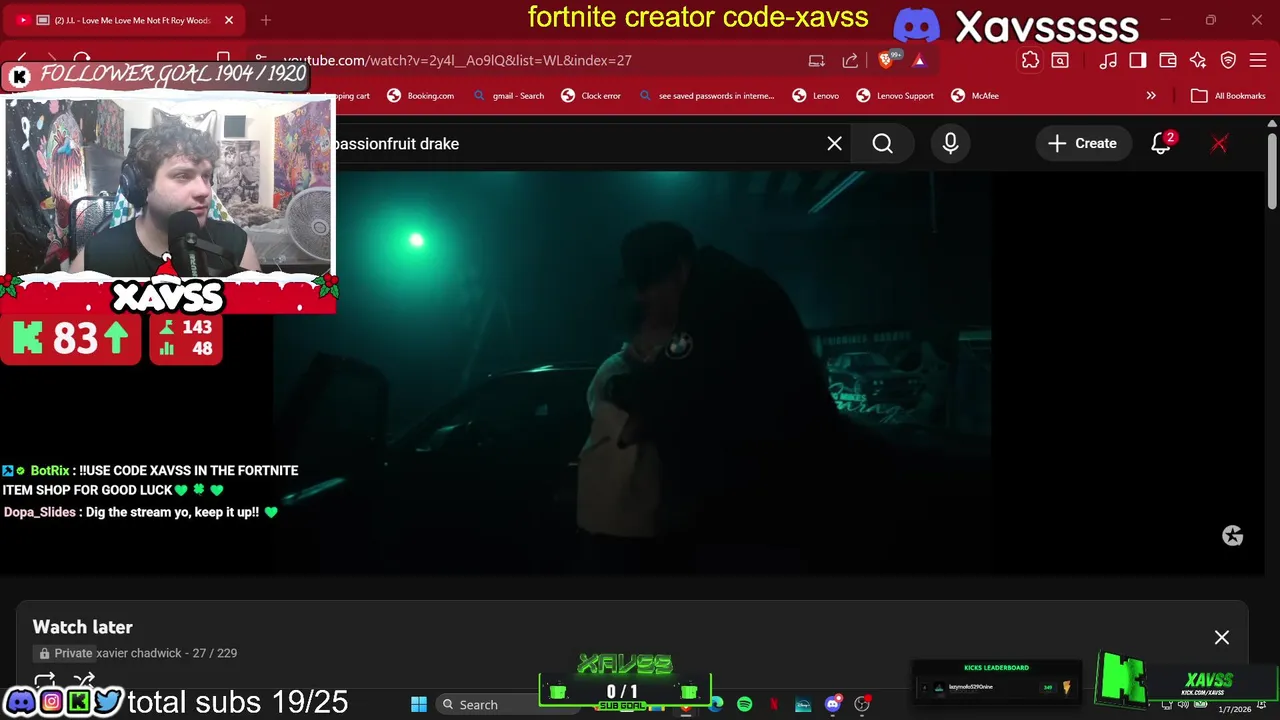The width and height of the screenshot is (1280, 720).
Task: Open Leo AI sparkle icon
Action: point(1198,60)
